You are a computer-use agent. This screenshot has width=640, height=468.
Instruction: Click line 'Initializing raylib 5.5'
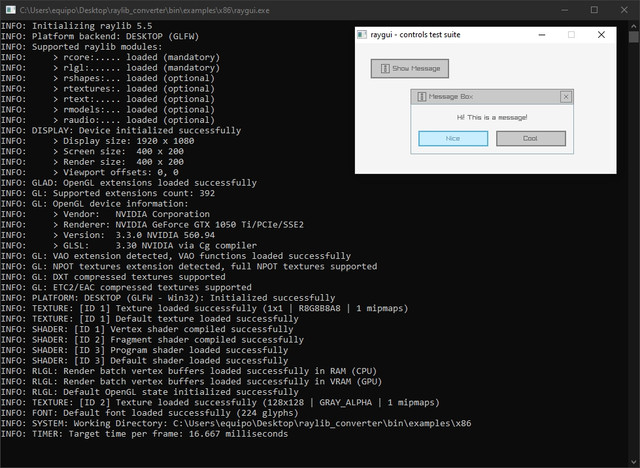pos(76,26)
